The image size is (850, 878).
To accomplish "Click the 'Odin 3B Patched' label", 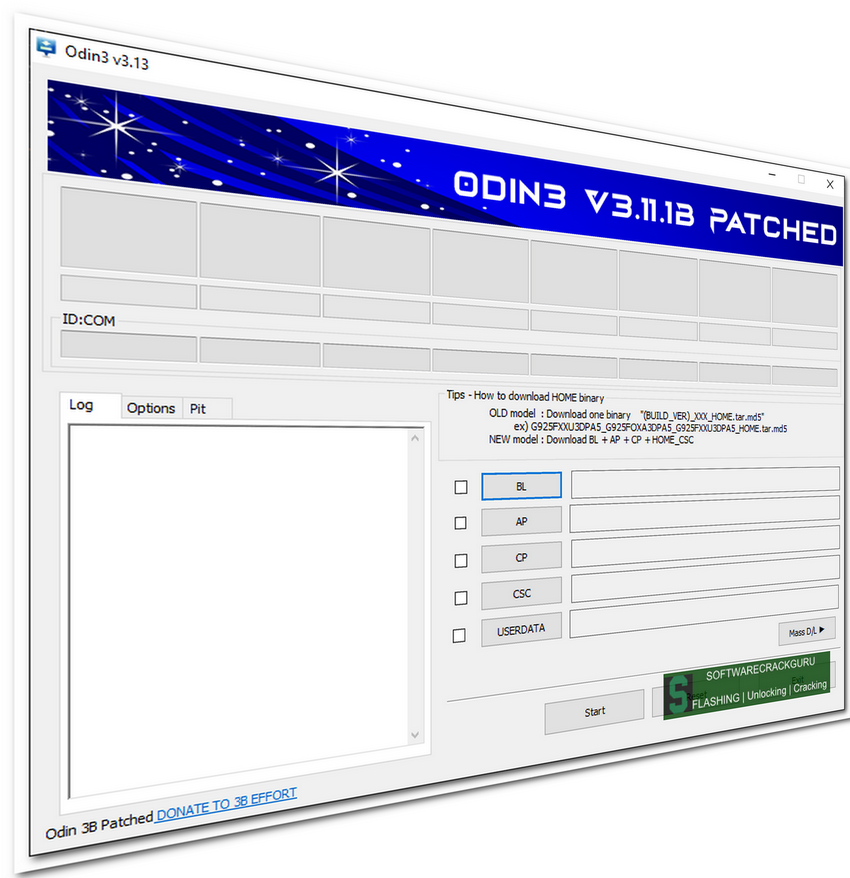I will click(99, 826).
